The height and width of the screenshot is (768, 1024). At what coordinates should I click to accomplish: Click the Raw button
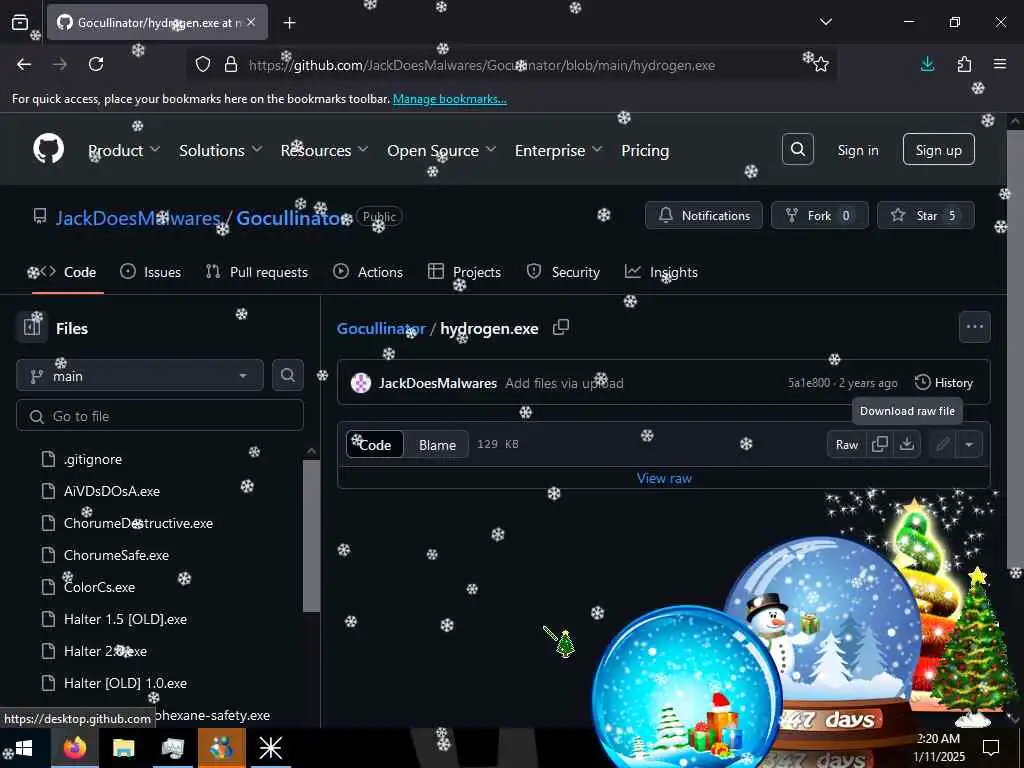pyautogui.click(x=846, y=444)
